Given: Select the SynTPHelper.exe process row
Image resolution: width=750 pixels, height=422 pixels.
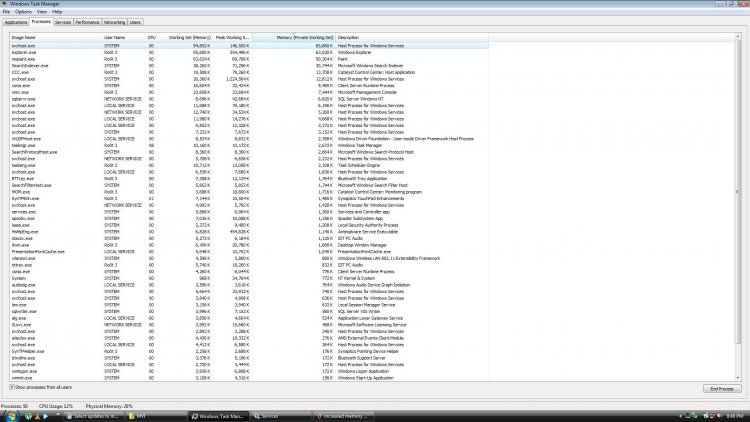Looking at the screenshot, I should (249, 351).
